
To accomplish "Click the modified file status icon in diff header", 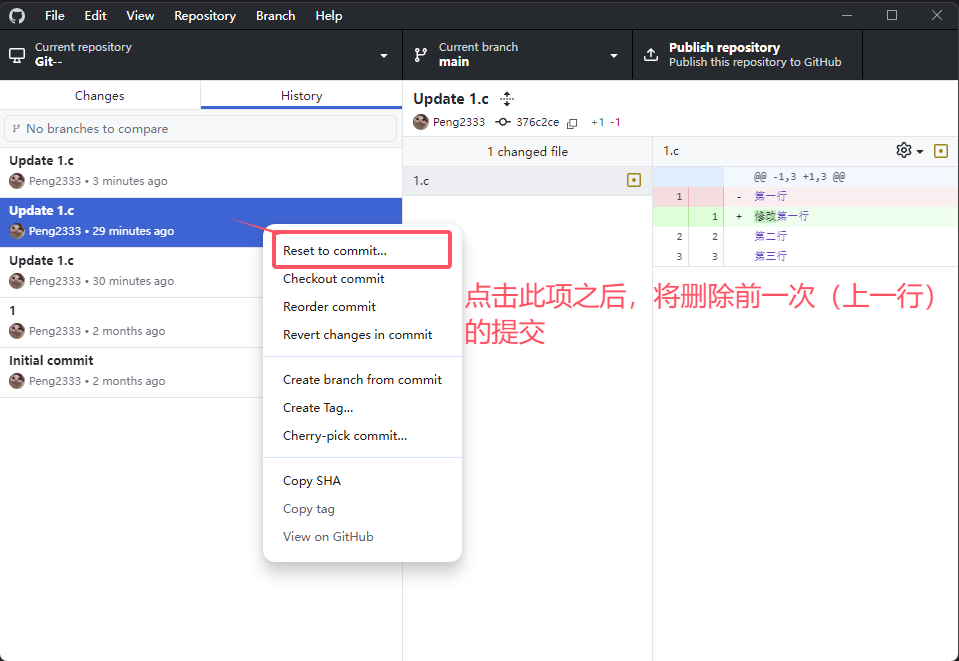I will click(940, 151).
